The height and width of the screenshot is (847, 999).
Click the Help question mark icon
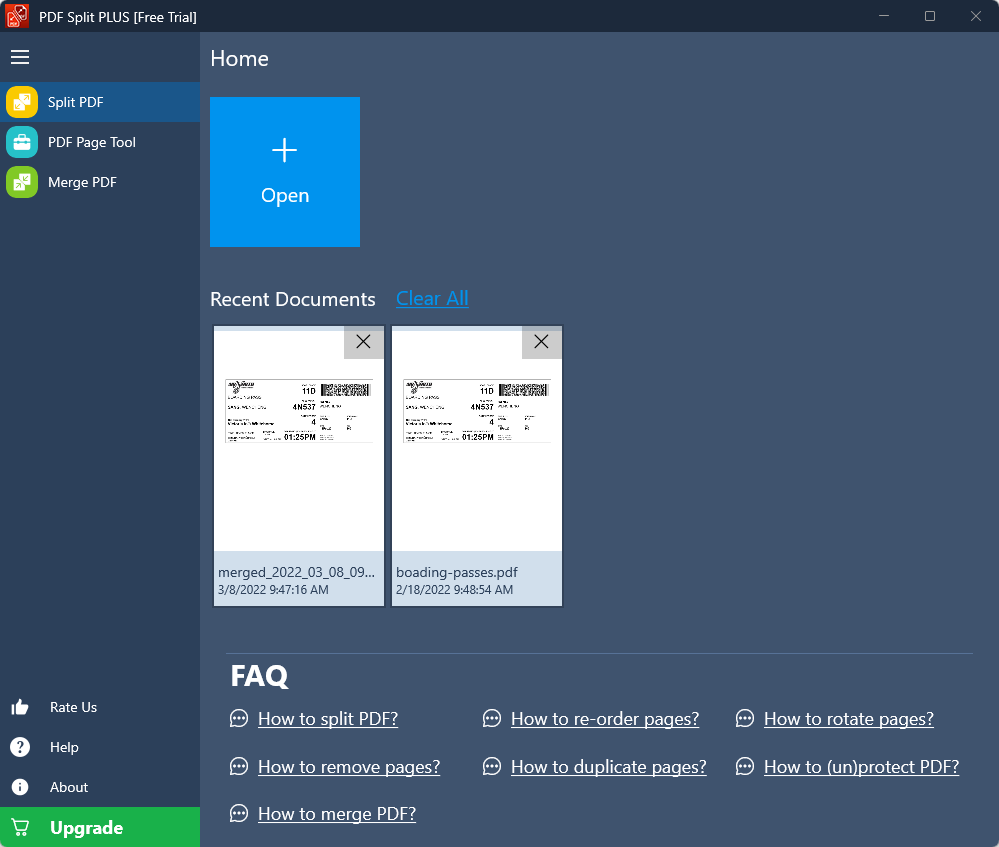point(20,747)
